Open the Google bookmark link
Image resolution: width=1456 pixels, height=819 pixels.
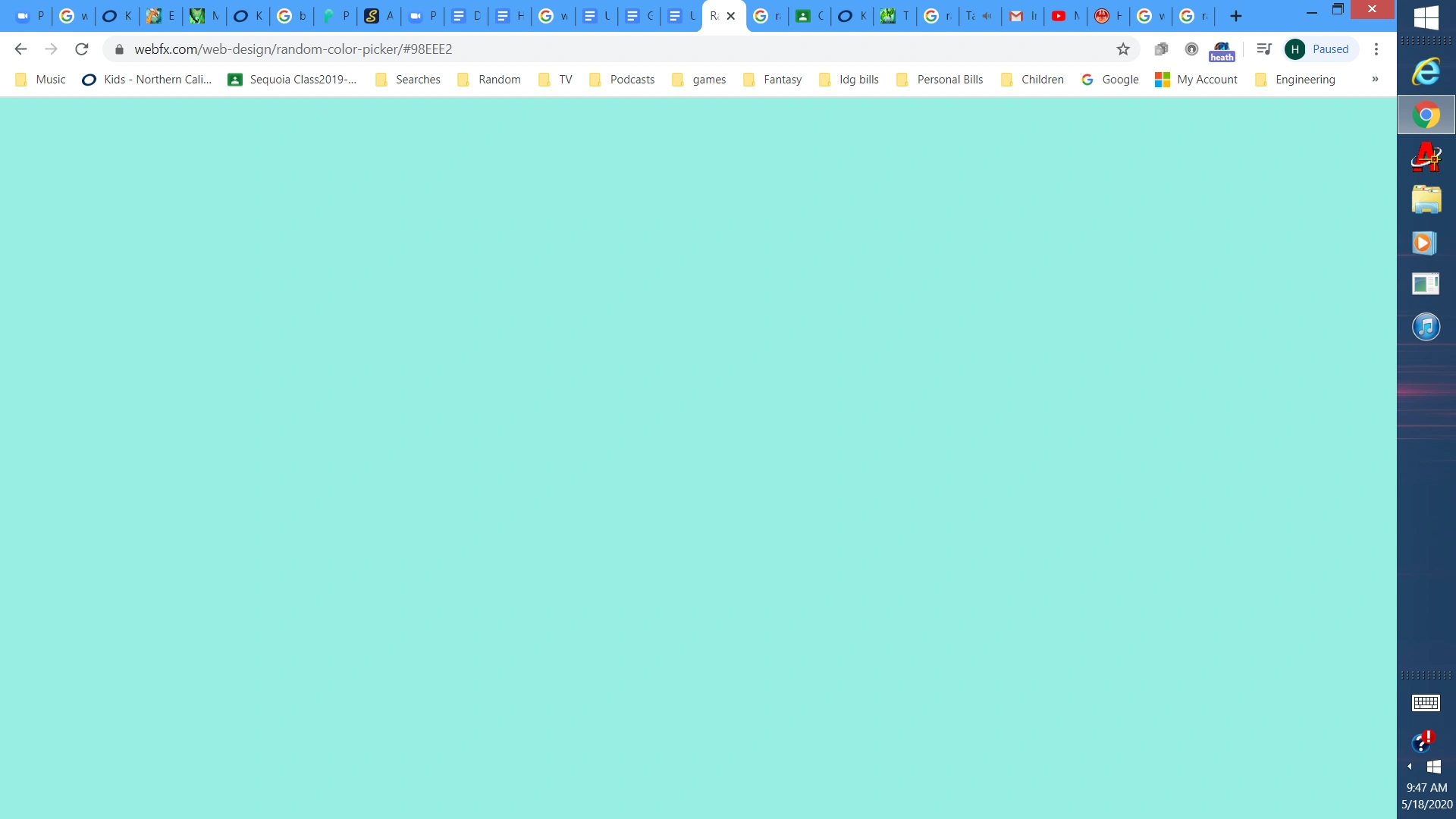pos(1110,80)
